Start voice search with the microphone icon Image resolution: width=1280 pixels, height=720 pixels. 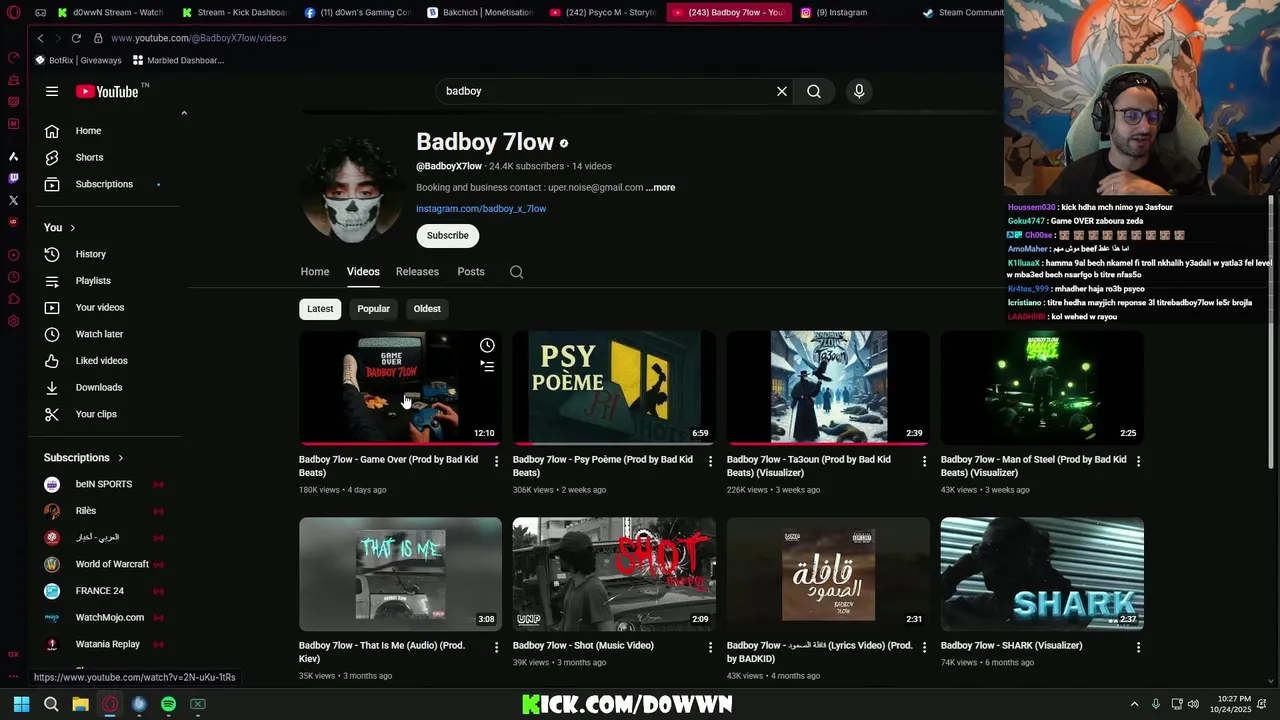pyautogui.click(x=859, y=91)
